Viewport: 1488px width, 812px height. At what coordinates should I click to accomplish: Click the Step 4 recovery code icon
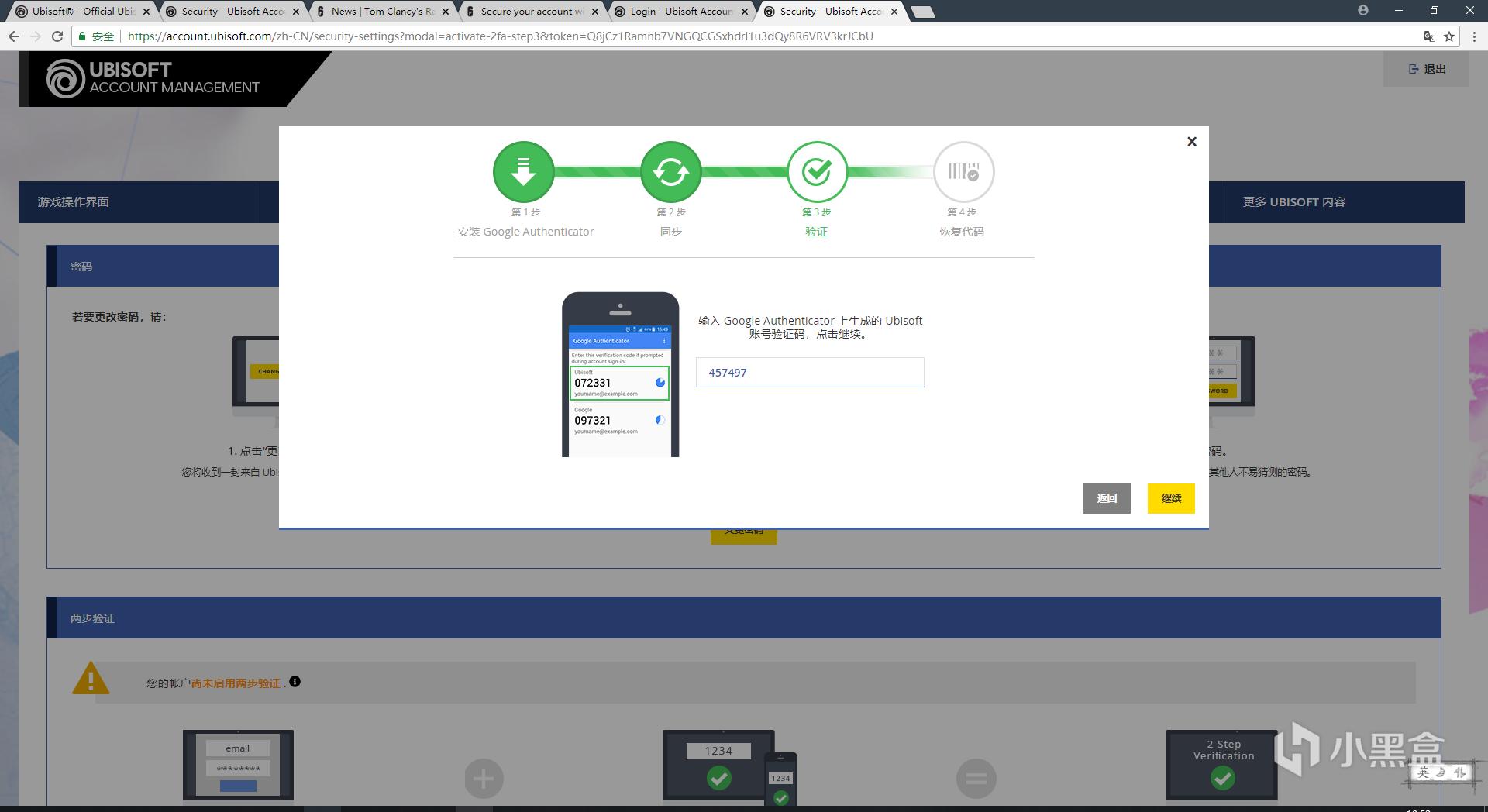[x=963, y=172]
